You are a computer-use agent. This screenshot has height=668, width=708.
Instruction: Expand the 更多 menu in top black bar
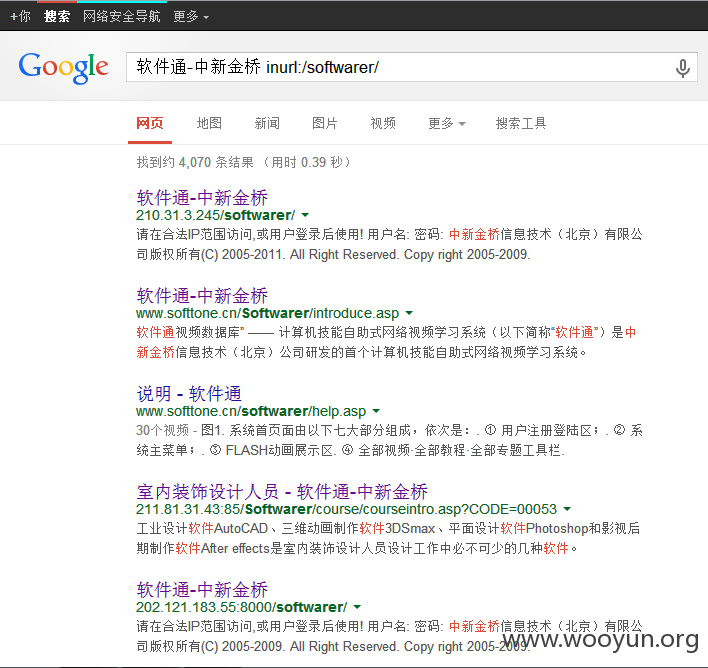(x=191, y=17)
